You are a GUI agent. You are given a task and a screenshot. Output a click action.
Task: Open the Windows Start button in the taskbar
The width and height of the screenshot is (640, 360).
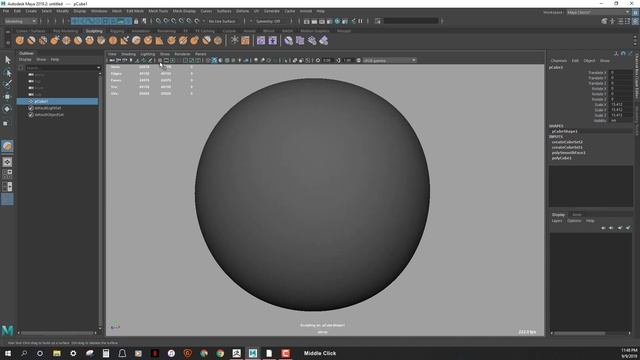point(7,353)
